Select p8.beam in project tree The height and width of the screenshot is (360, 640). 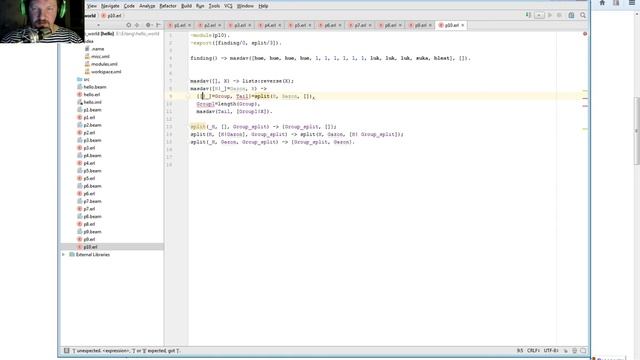pos(92,217)
